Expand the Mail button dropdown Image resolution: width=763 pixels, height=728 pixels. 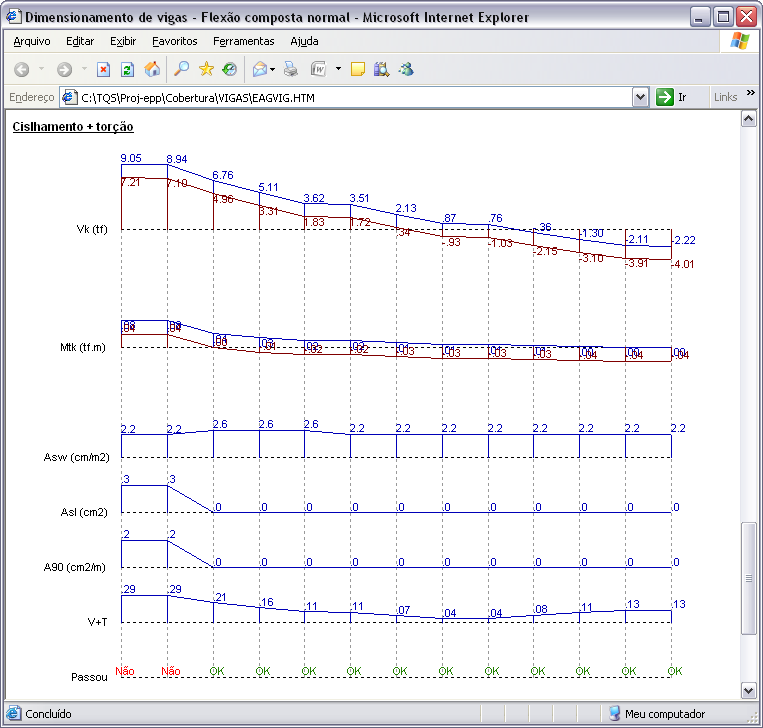click(274, 69)
